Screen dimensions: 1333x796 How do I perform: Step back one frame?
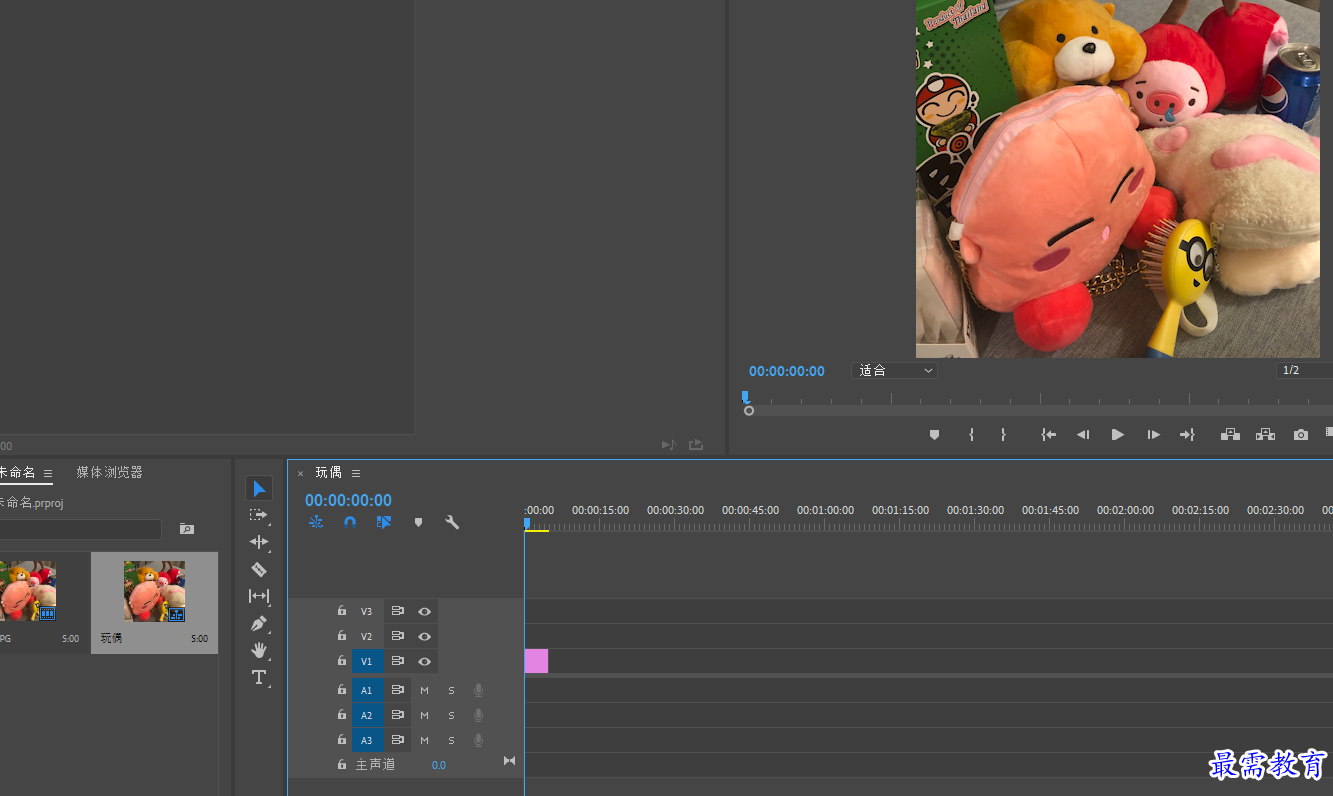coord(1082,435)
